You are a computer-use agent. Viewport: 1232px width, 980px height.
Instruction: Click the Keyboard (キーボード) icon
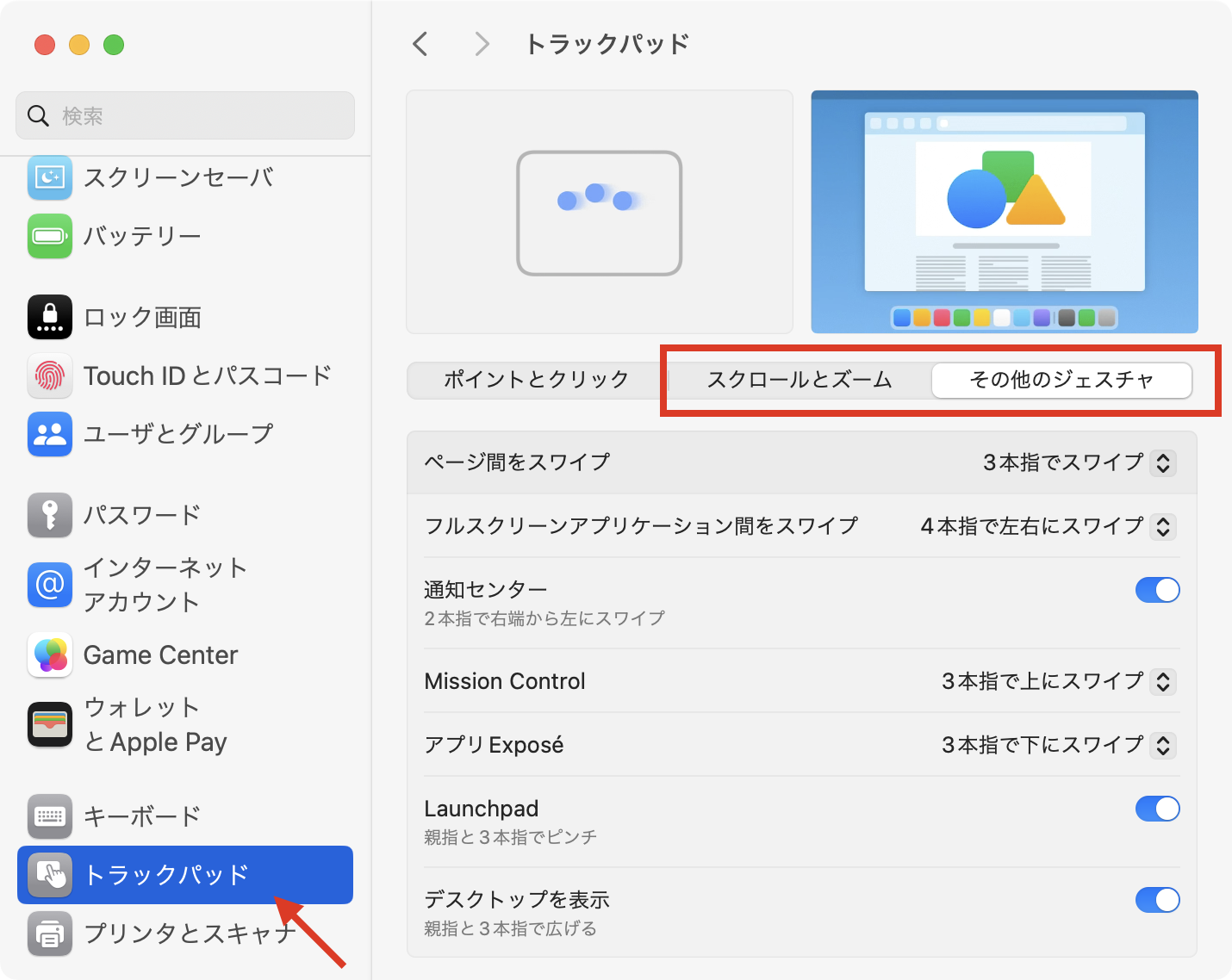[50, 816]
